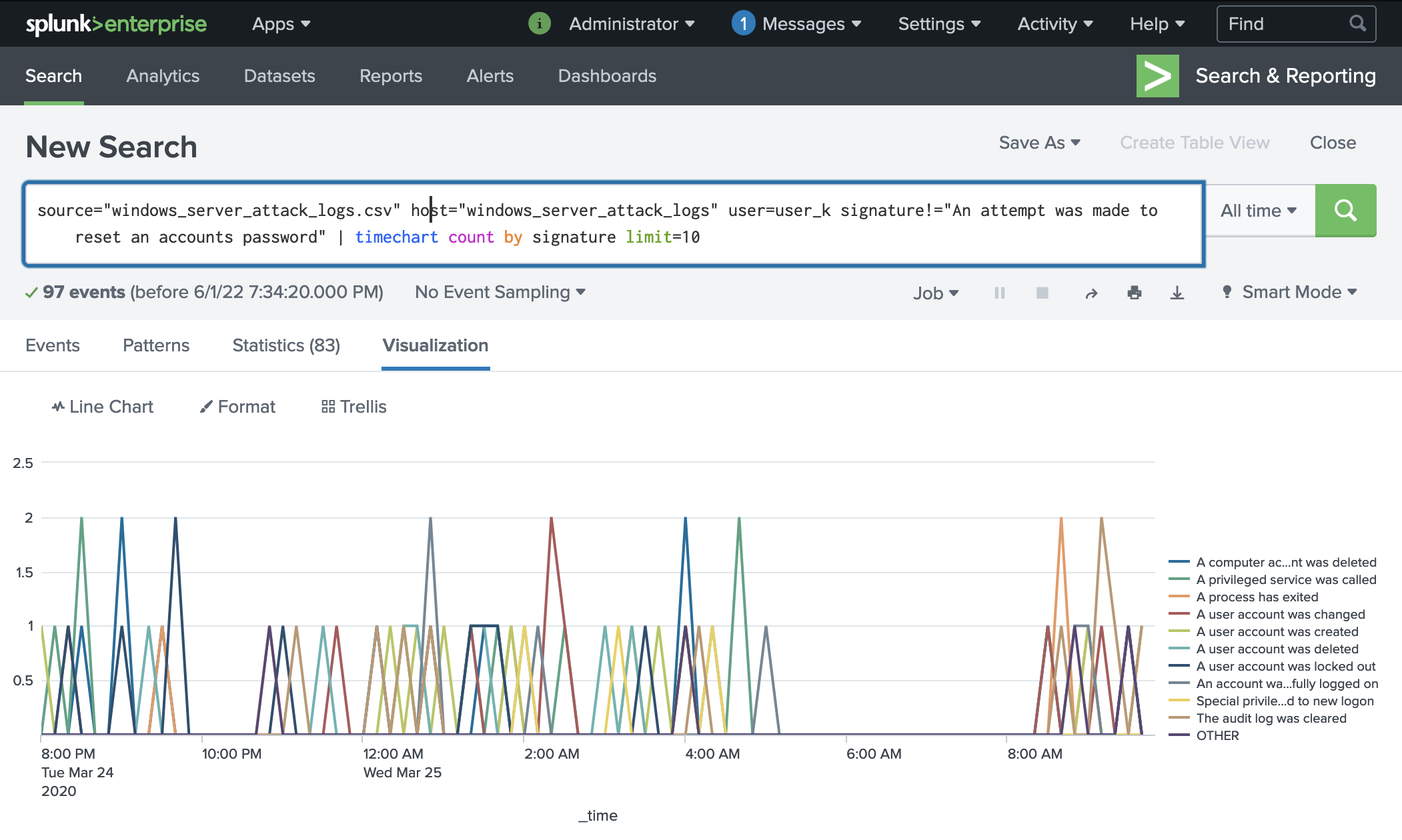Click the green administrator info icon

click(539, 24)
